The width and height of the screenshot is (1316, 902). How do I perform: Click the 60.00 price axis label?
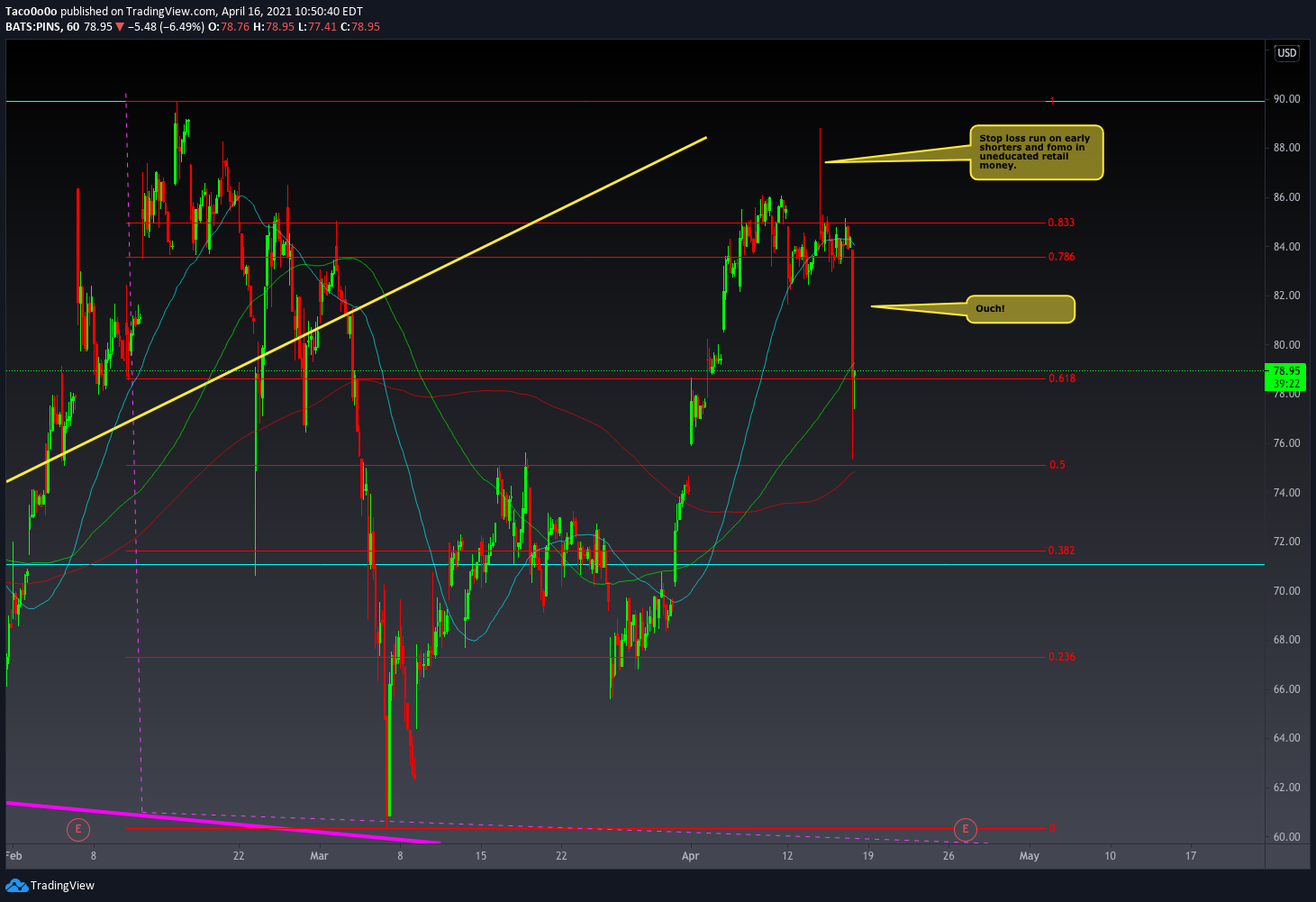click(1286, 837)
